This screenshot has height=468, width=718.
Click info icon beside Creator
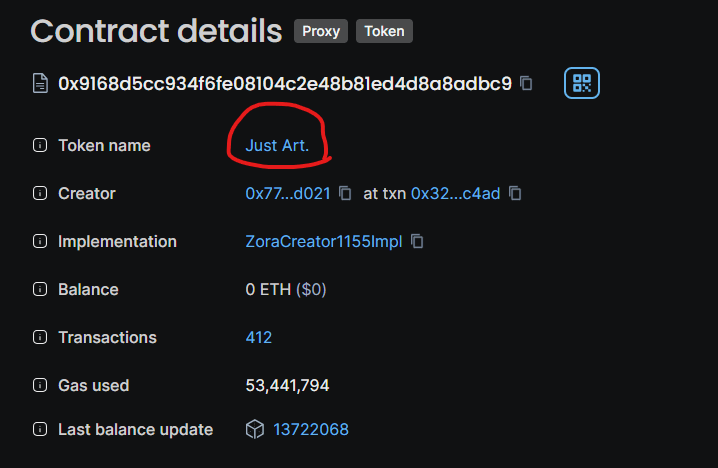click(40, 193)
